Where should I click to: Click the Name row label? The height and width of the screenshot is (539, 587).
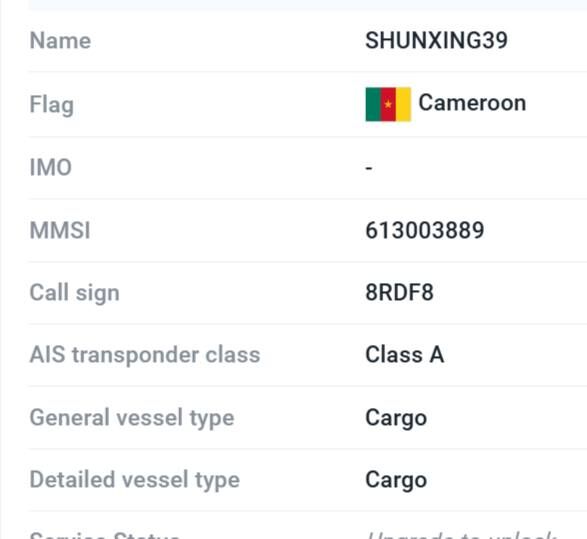coord(60,40)
